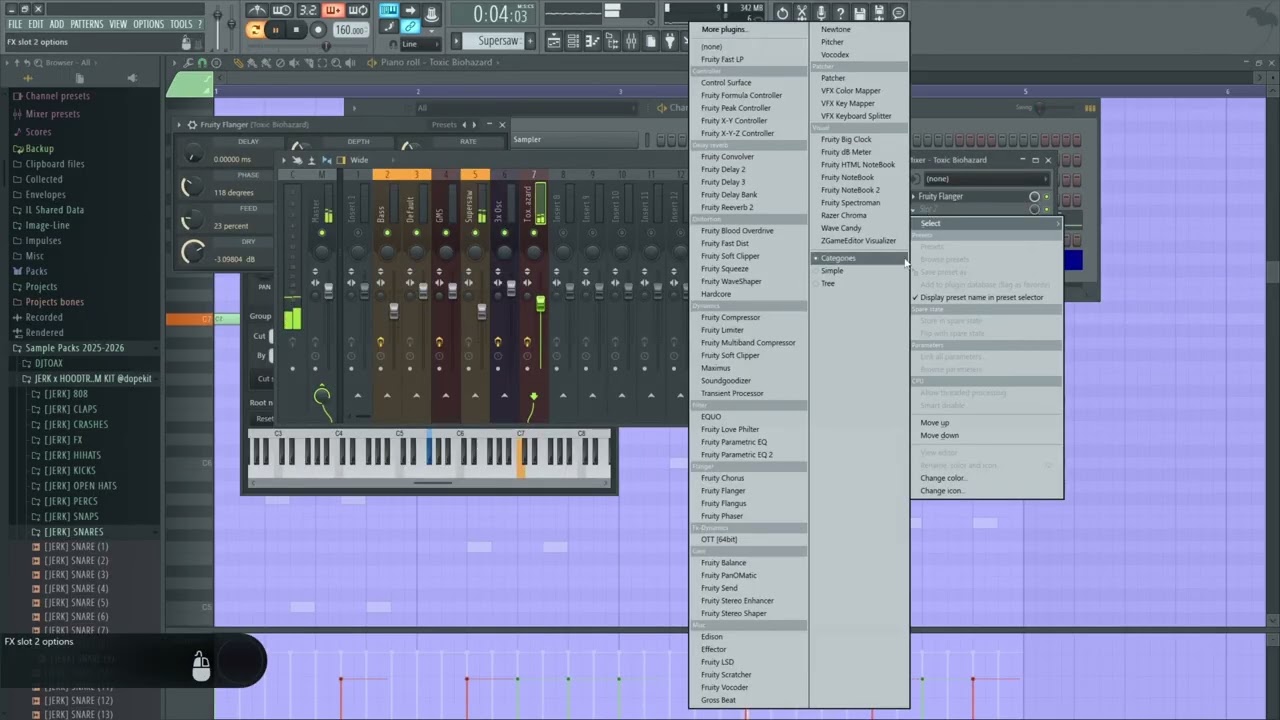The height and width of the screenshot is (720, 1280).
Task: Click the undo history icon in top toolbar
Action: point(782,13)
